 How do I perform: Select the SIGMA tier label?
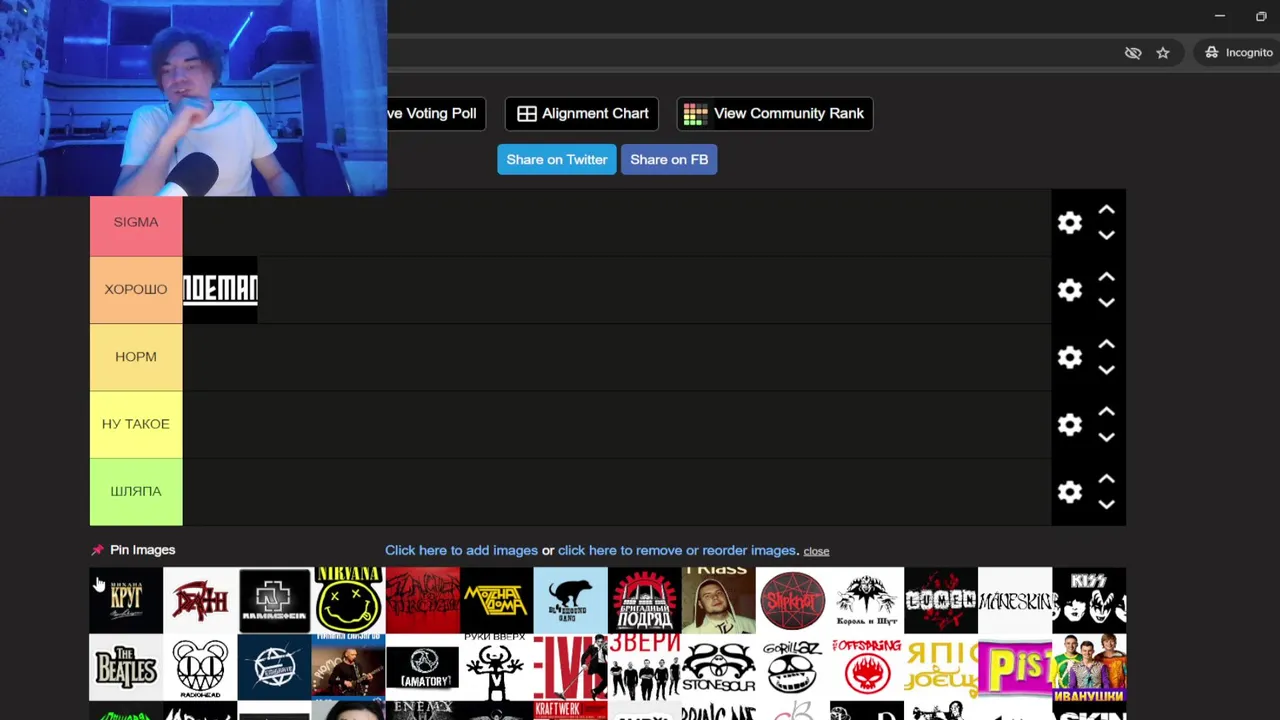pos(136,222)
